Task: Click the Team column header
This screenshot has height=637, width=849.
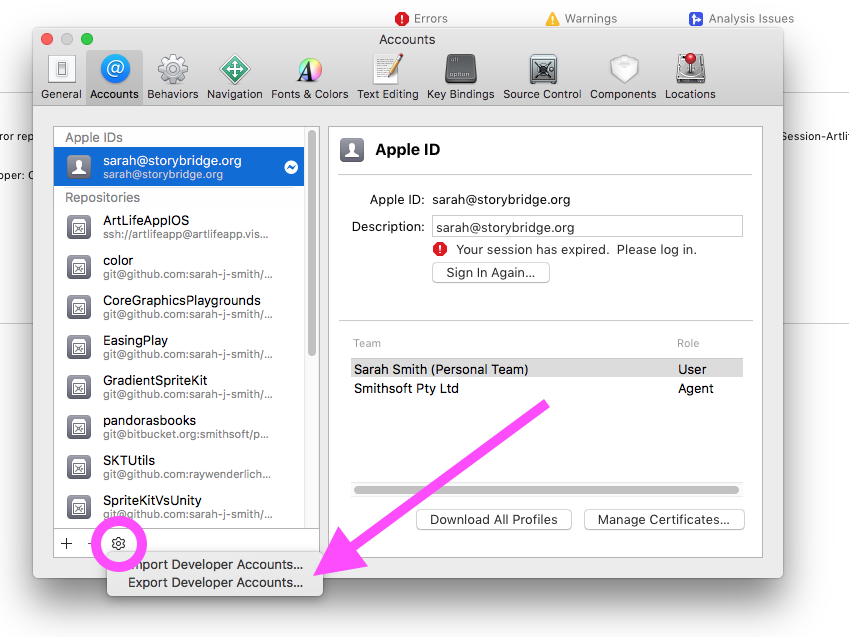Action: point(367,343)
